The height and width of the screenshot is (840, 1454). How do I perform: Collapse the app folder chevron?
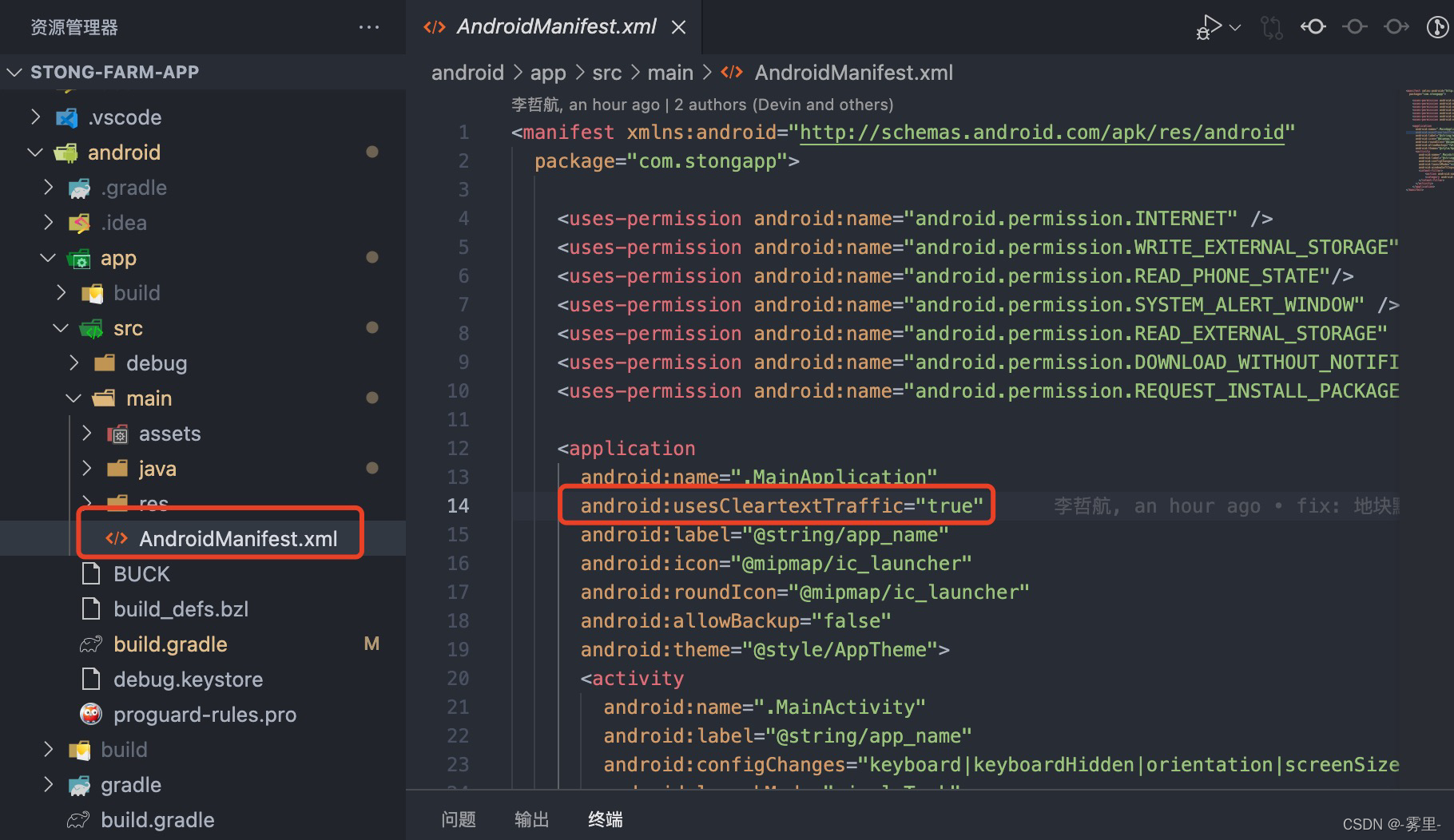[x=48, y=258]
